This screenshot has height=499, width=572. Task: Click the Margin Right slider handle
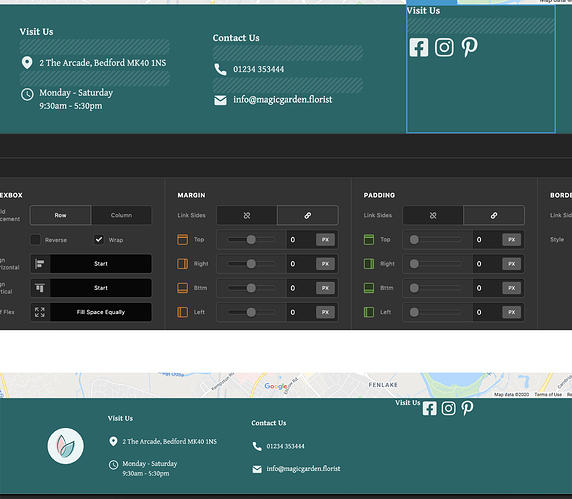click(251, 264)
